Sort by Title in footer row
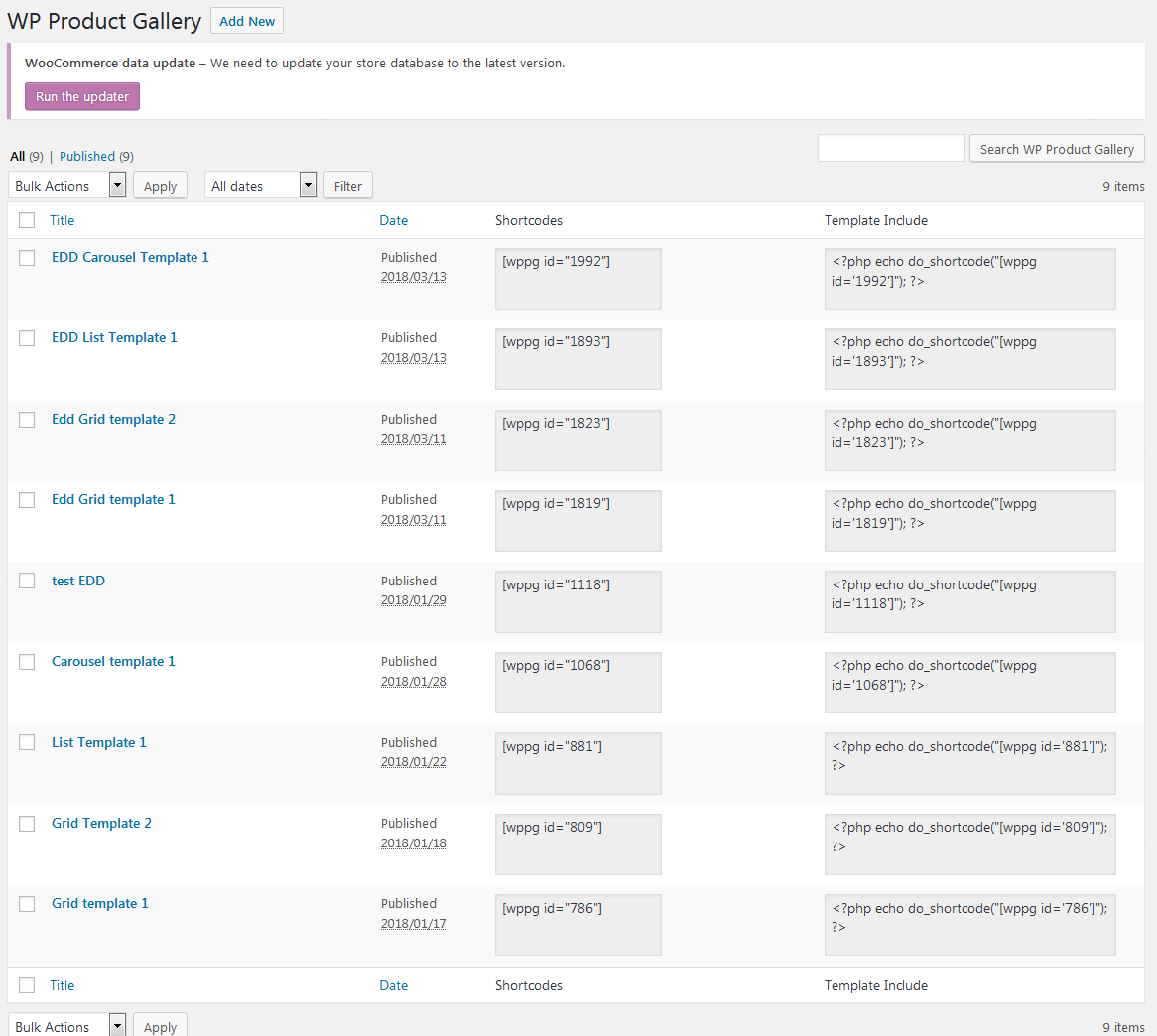Screen dimensions: 1157x1036 coord(62,985)
